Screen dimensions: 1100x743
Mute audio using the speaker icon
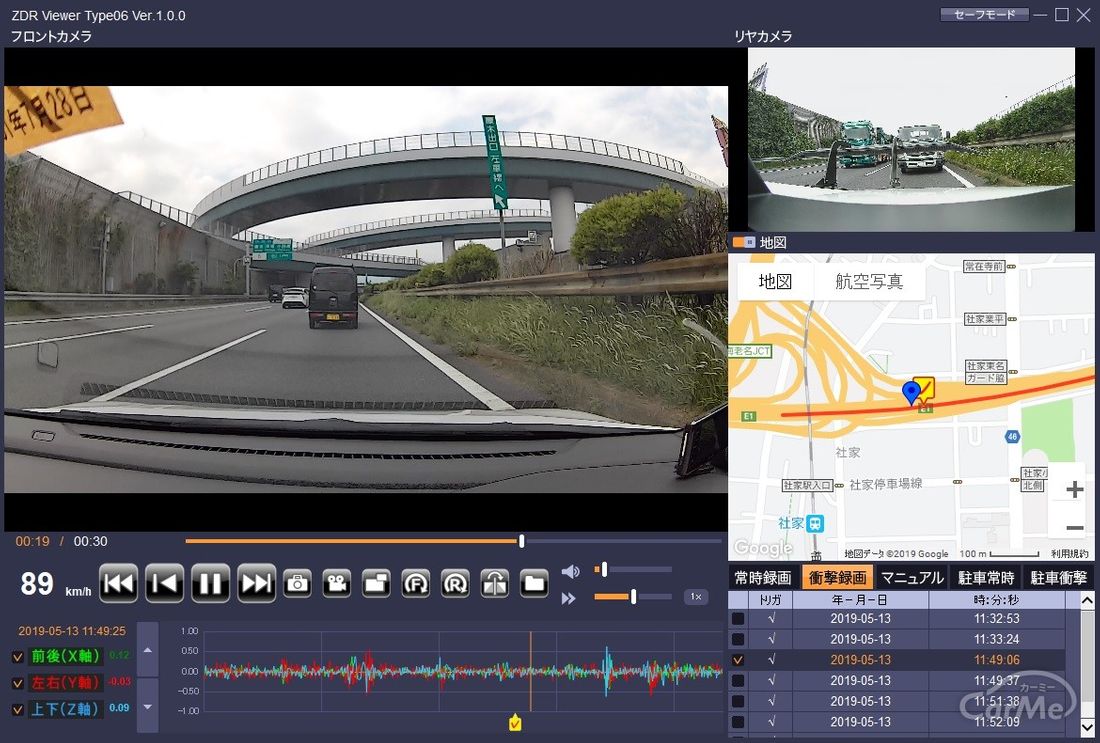[x=570, y=571]
